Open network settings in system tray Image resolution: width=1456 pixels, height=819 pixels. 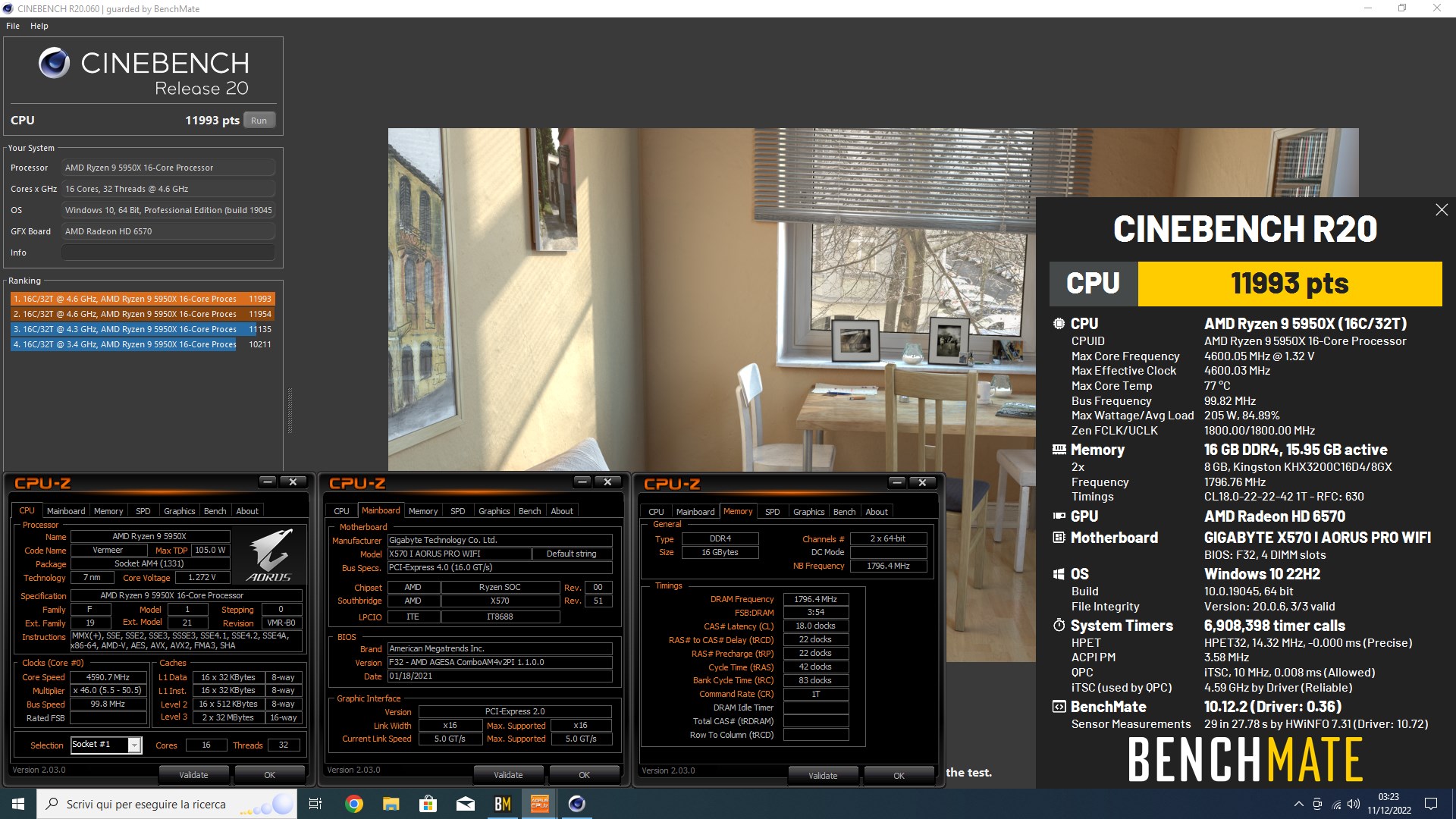(1336, 804)
